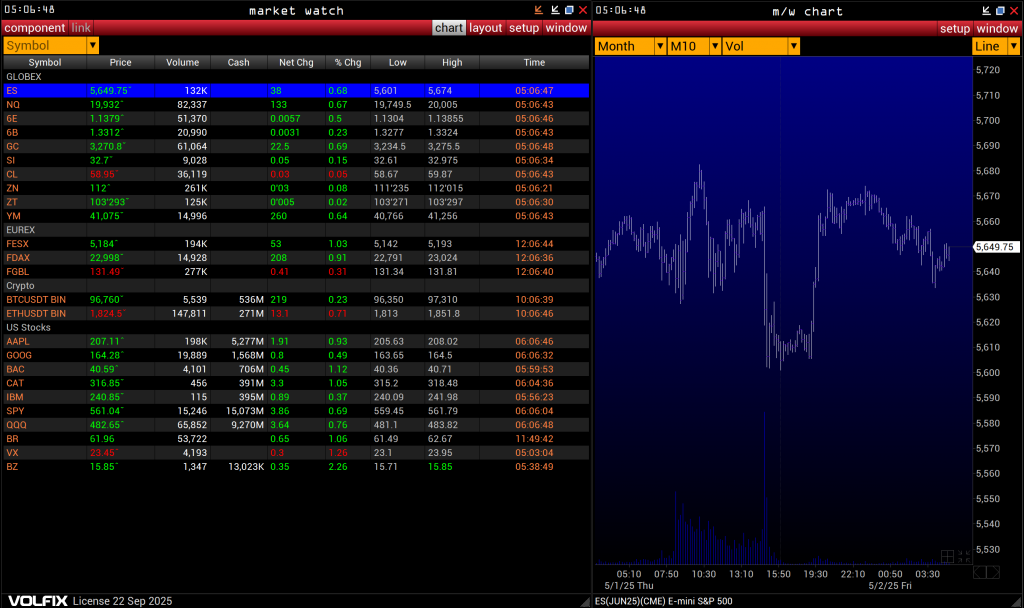Screen dimensions: 1024x608
Task: Select the QQQ symbol
Action: click(x=16, y=425)
